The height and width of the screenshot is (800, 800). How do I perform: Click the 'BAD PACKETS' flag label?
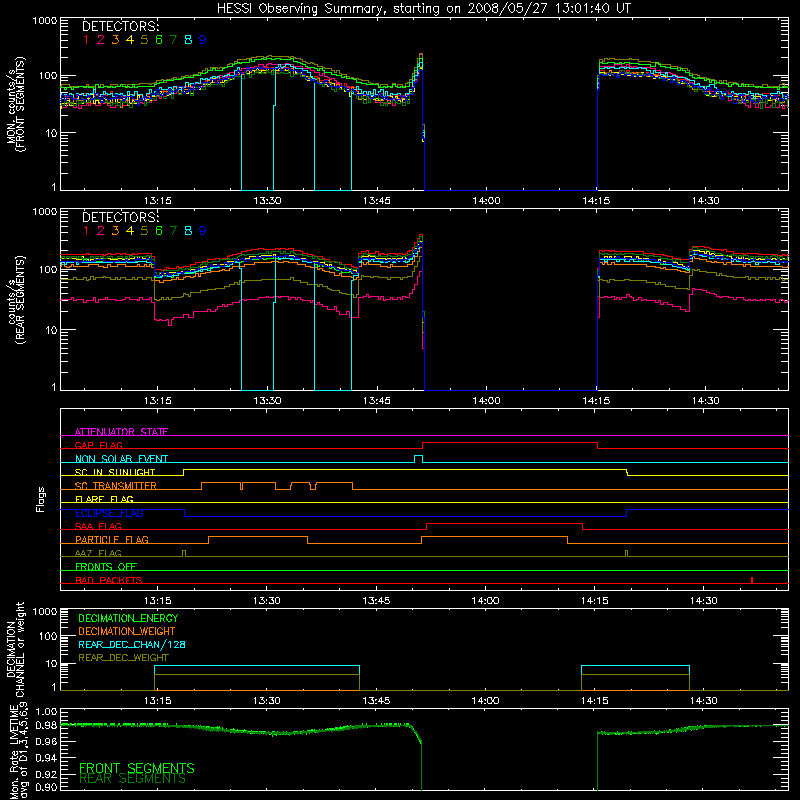109,580
